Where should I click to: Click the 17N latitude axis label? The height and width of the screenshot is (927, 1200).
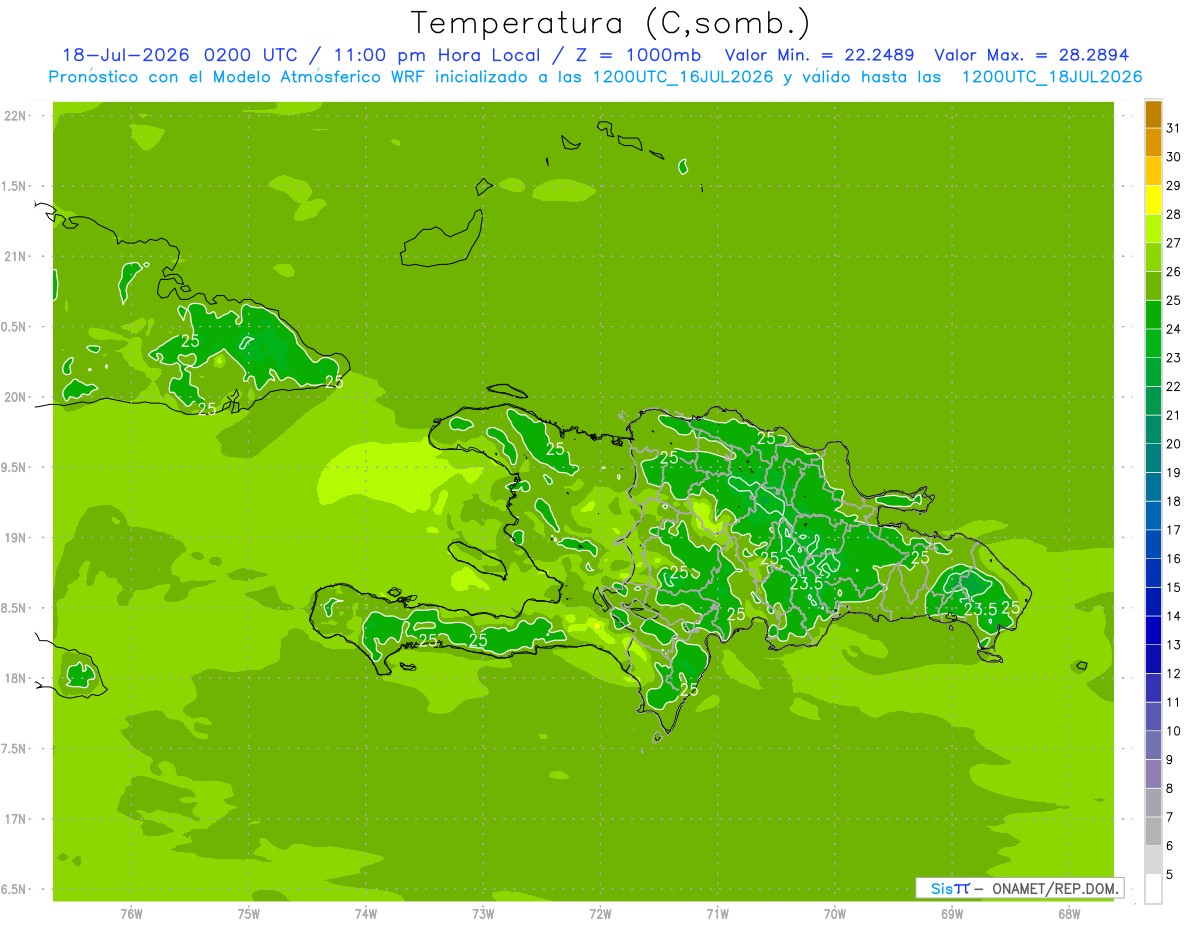tap(17, 819)
